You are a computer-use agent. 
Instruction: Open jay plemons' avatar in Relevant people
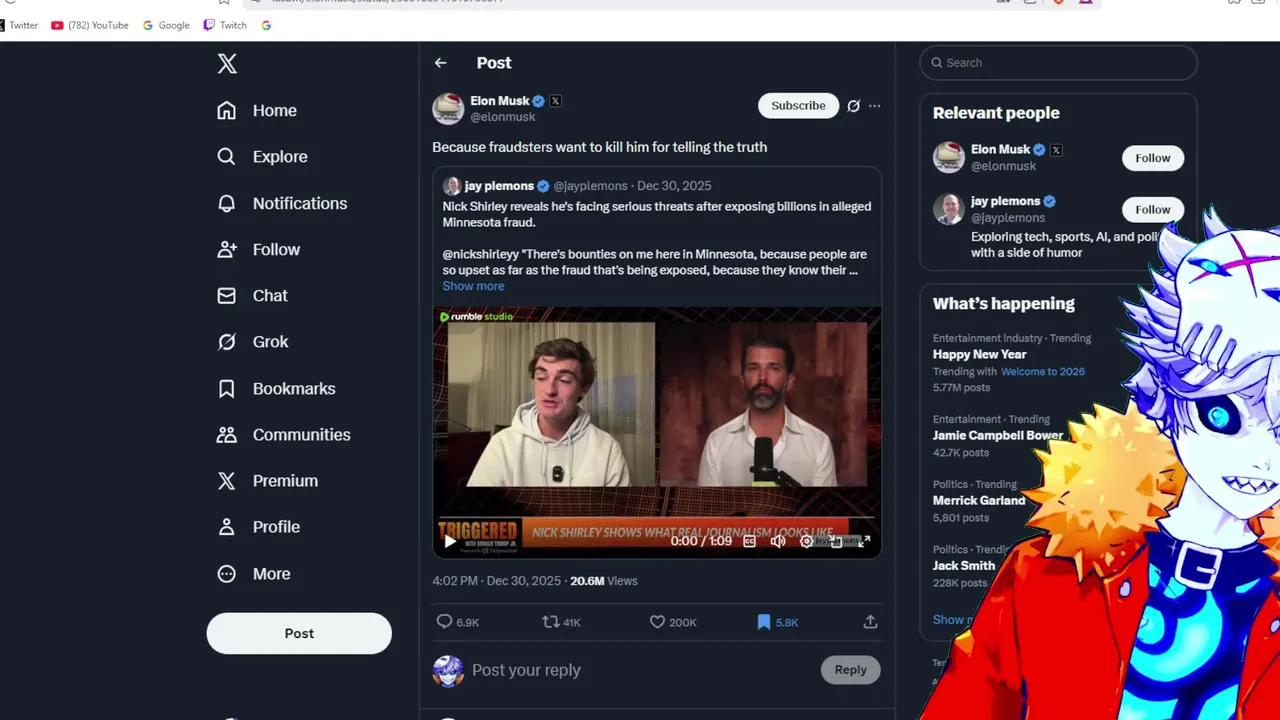[948, 209]
